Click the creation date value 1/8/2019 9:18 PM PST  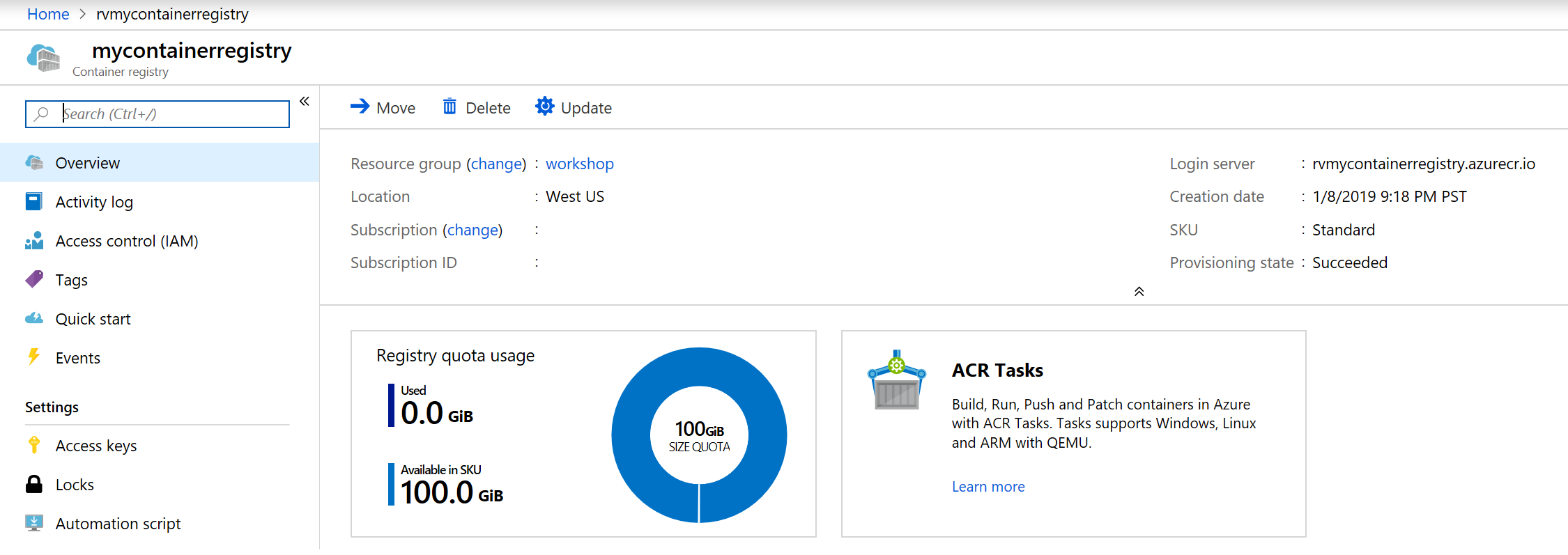[x=1390, y=196]
